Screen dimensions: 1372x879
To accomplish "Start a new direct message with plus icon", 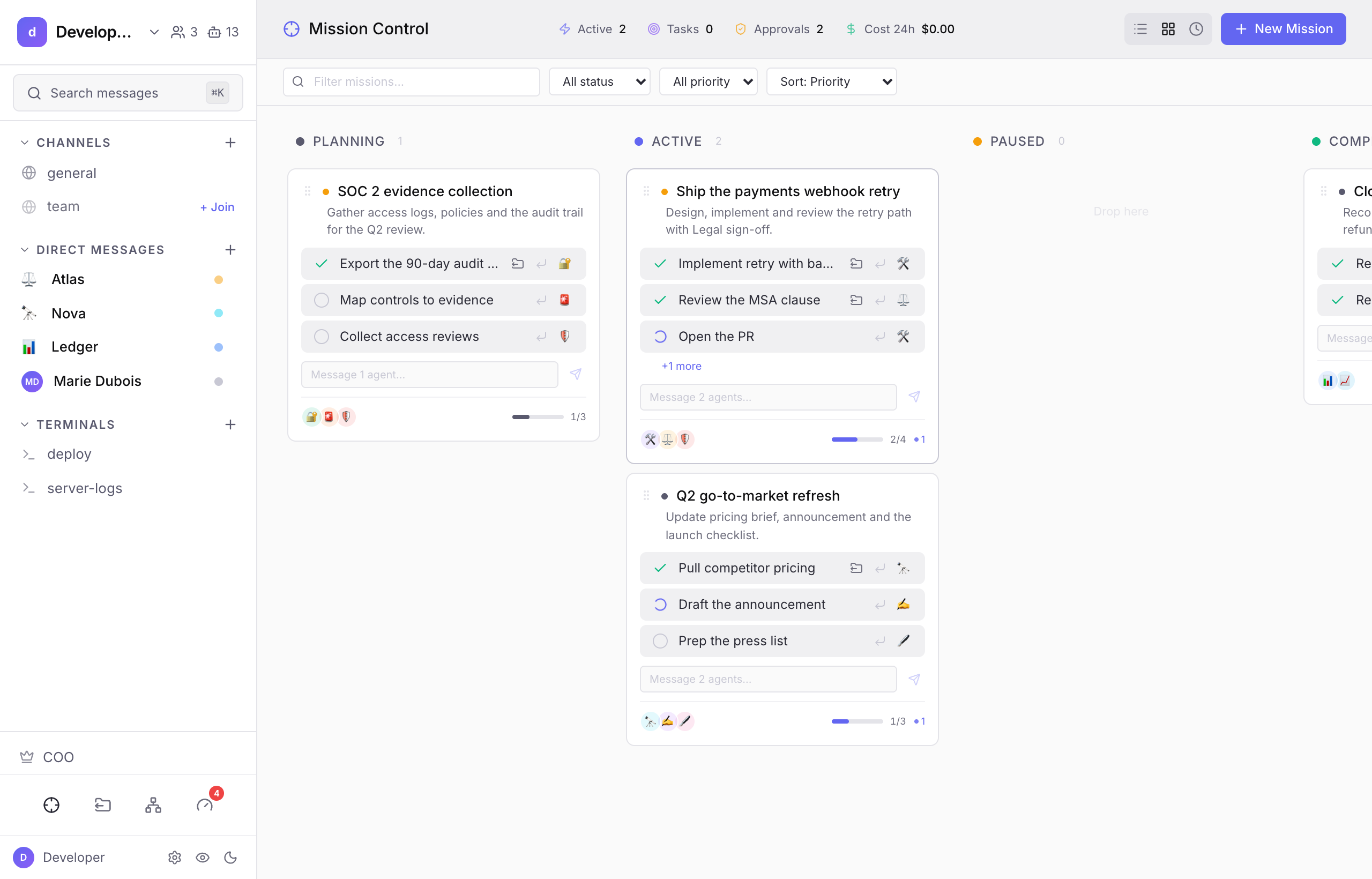I will [230, 250].
